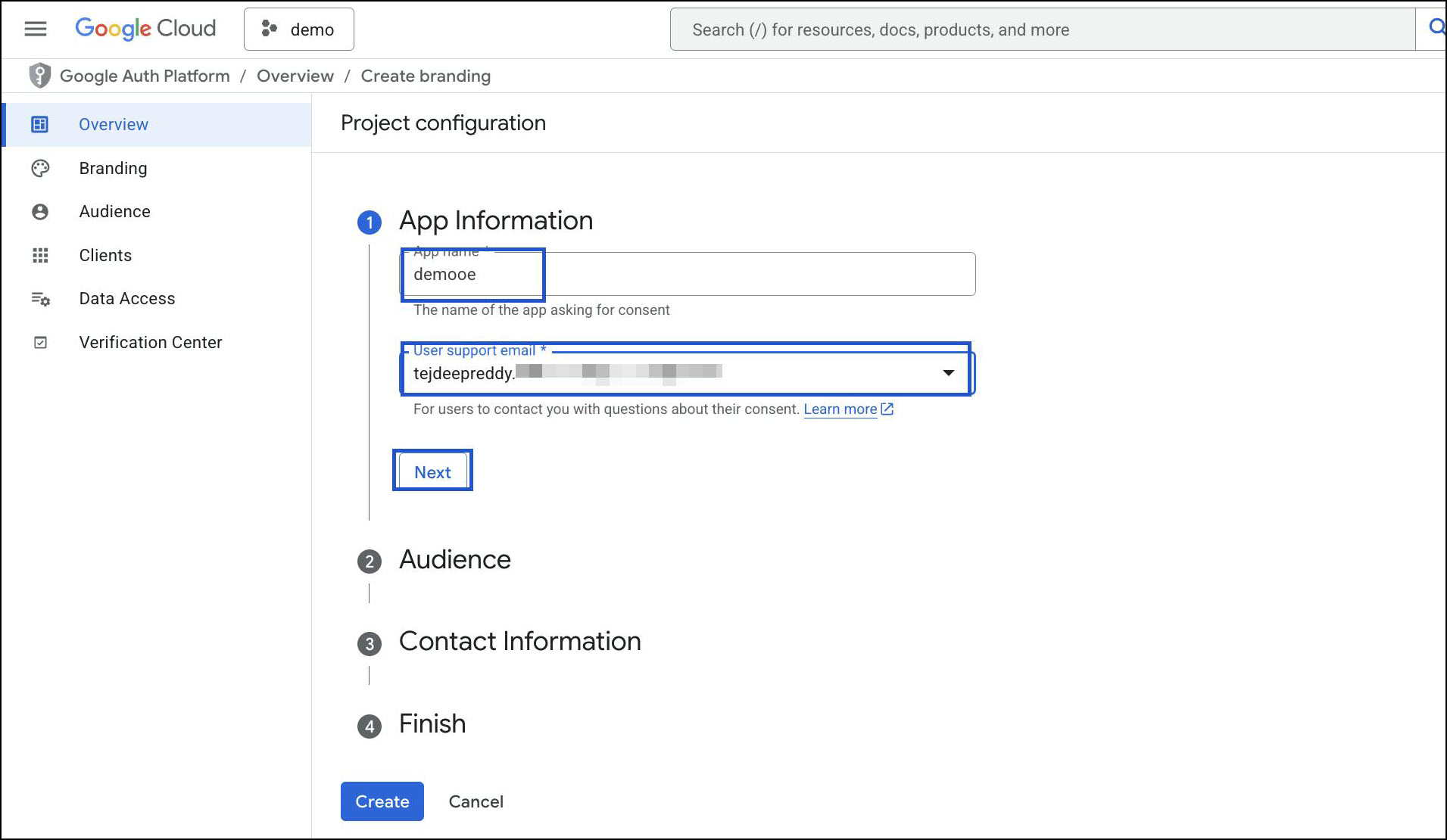The image size is (1447, 840).
Task: Click the App name input field
Action: (x=688, y=274)
